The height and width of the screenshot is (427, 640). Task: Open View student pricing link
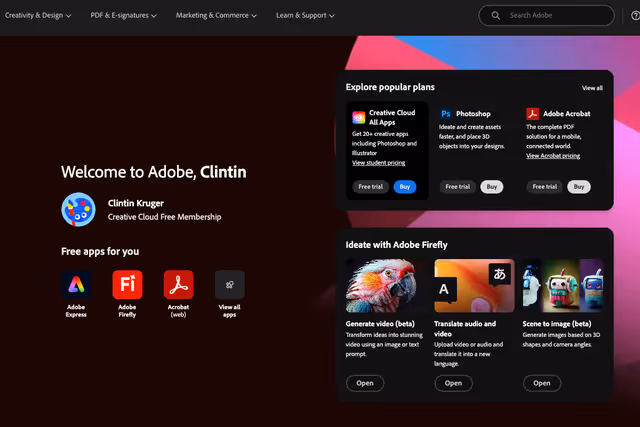click(379, 163)
